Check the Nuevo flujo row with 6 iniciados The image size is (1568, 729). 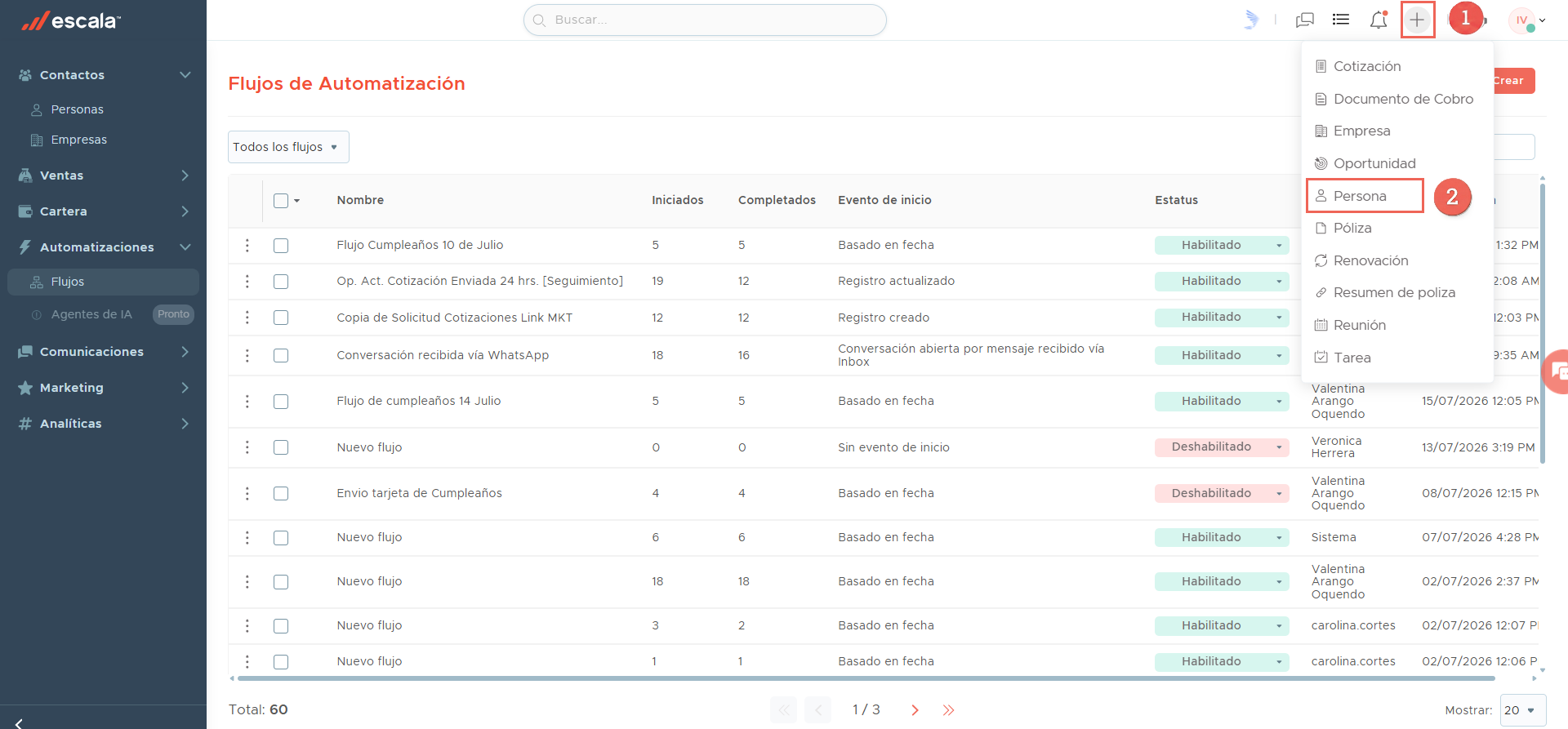click(x=281, y=538)
